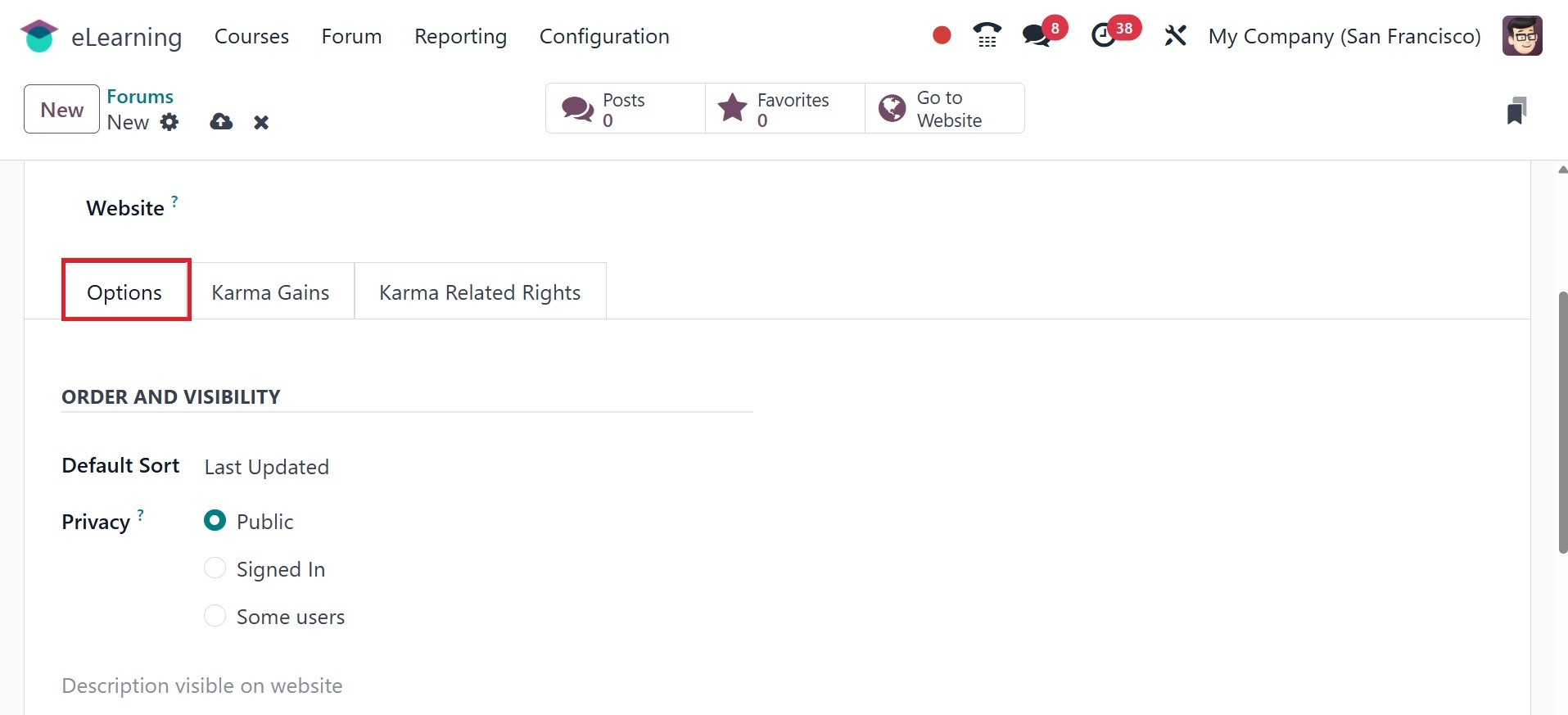Screen dimensions: 1568x715
Task: Switch to the Karma Related Rights tab
Action: pyautogui.click(x=480, y=292)
